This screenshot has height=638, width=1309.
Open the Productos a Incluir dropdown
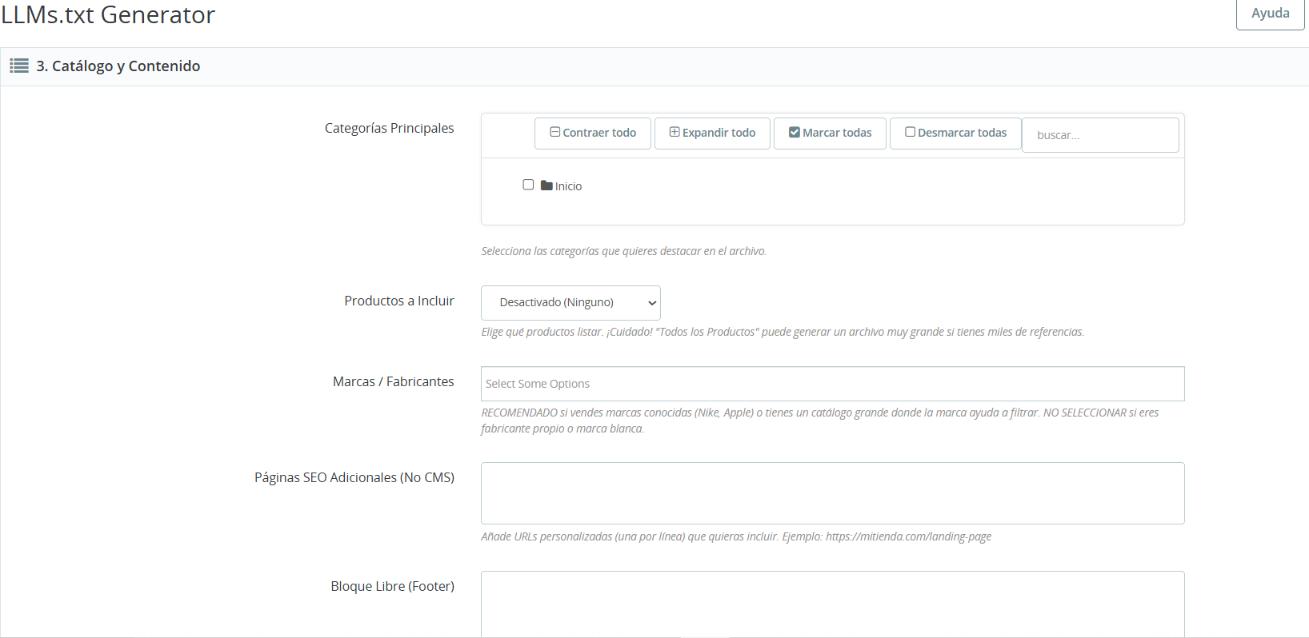(x=570, y=302)
